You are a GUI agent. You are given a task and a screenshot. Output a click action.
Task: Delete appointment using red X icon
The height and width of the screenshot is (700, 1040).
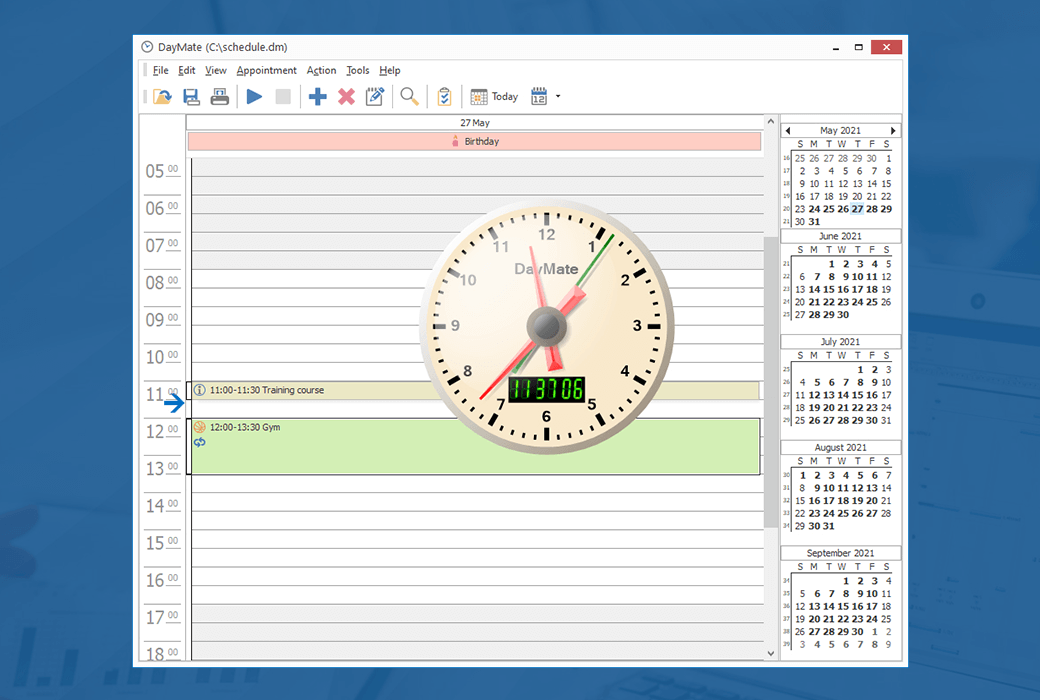click(346, 97)
